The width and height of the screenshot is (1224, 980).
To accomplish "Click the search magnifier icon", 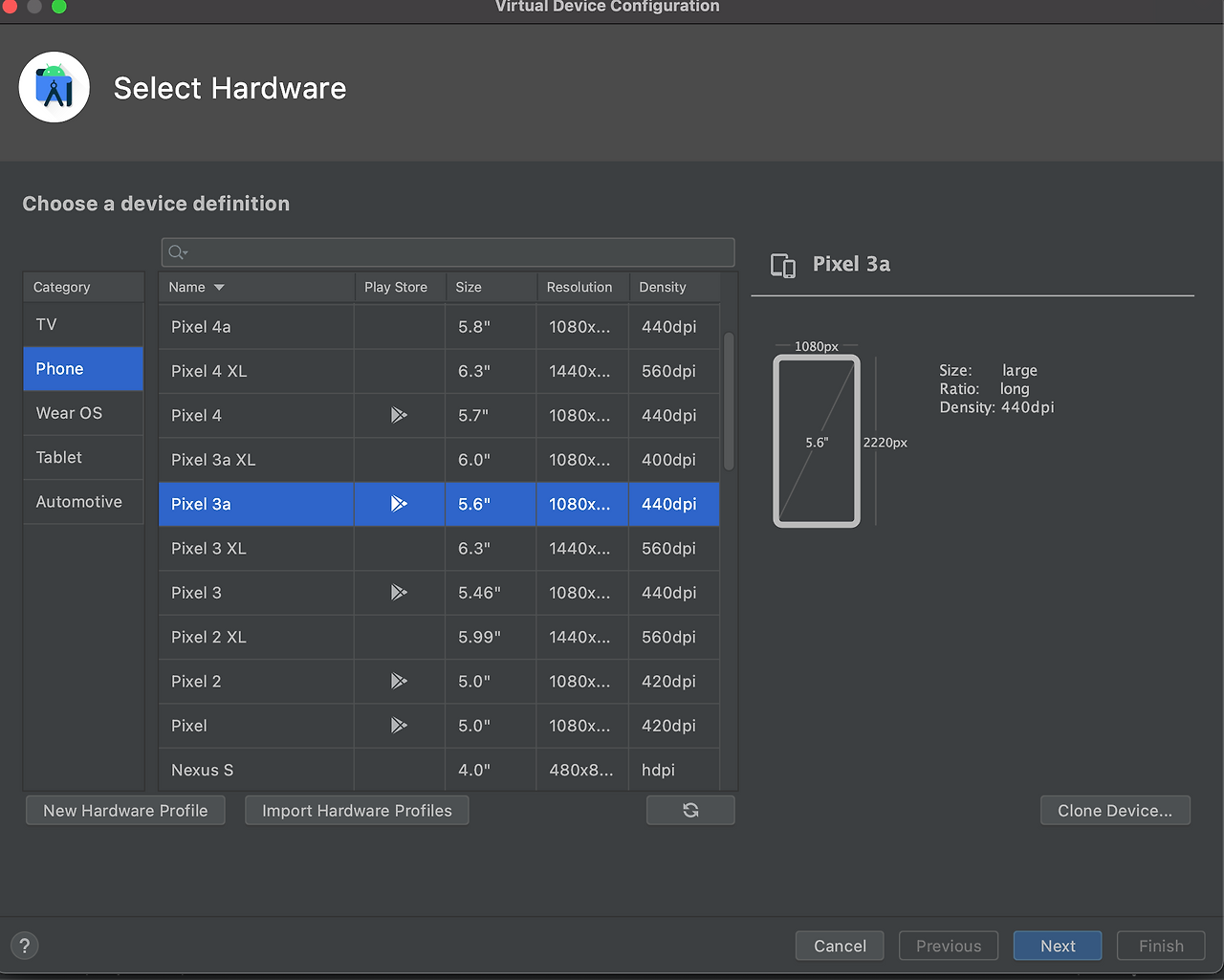I will pos(177,252).
